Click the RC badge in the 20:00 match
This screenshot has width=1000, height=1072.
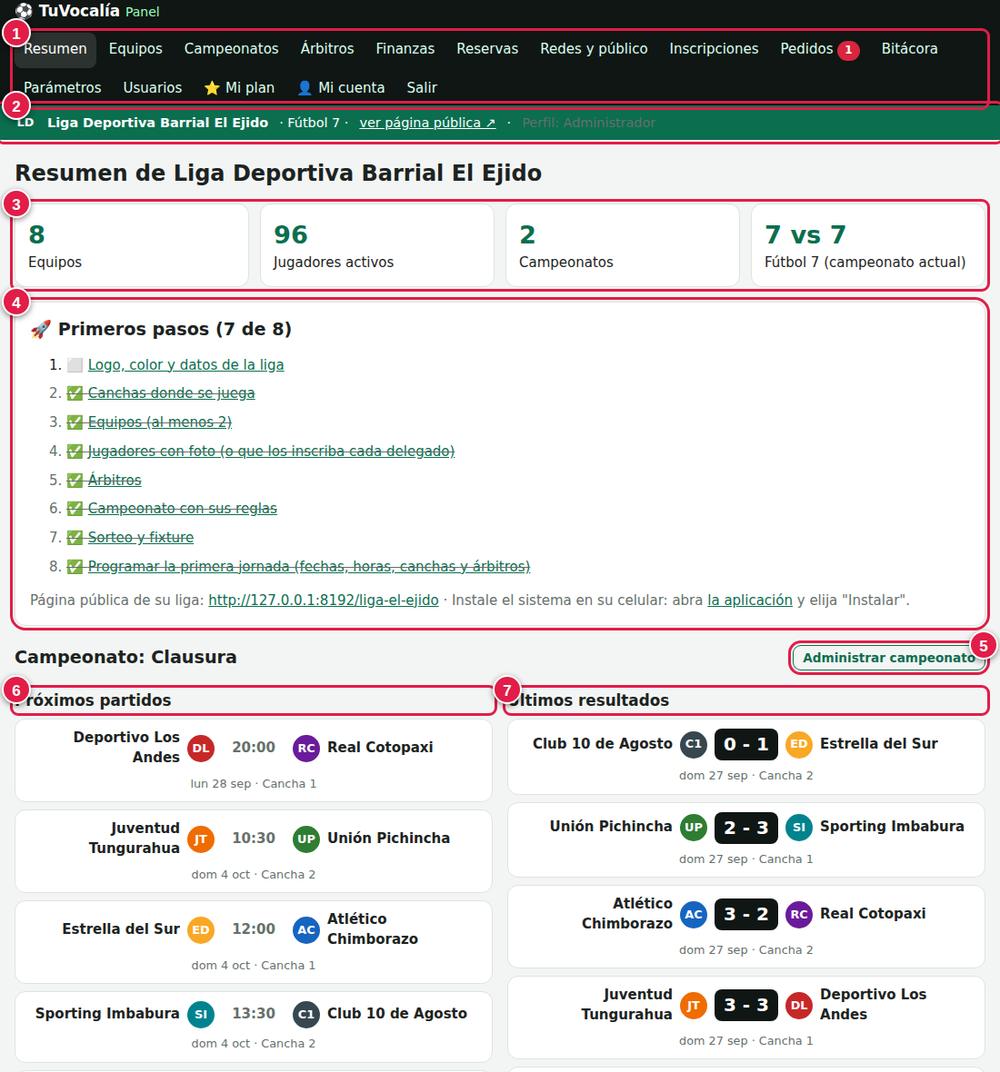coord(306,748)
